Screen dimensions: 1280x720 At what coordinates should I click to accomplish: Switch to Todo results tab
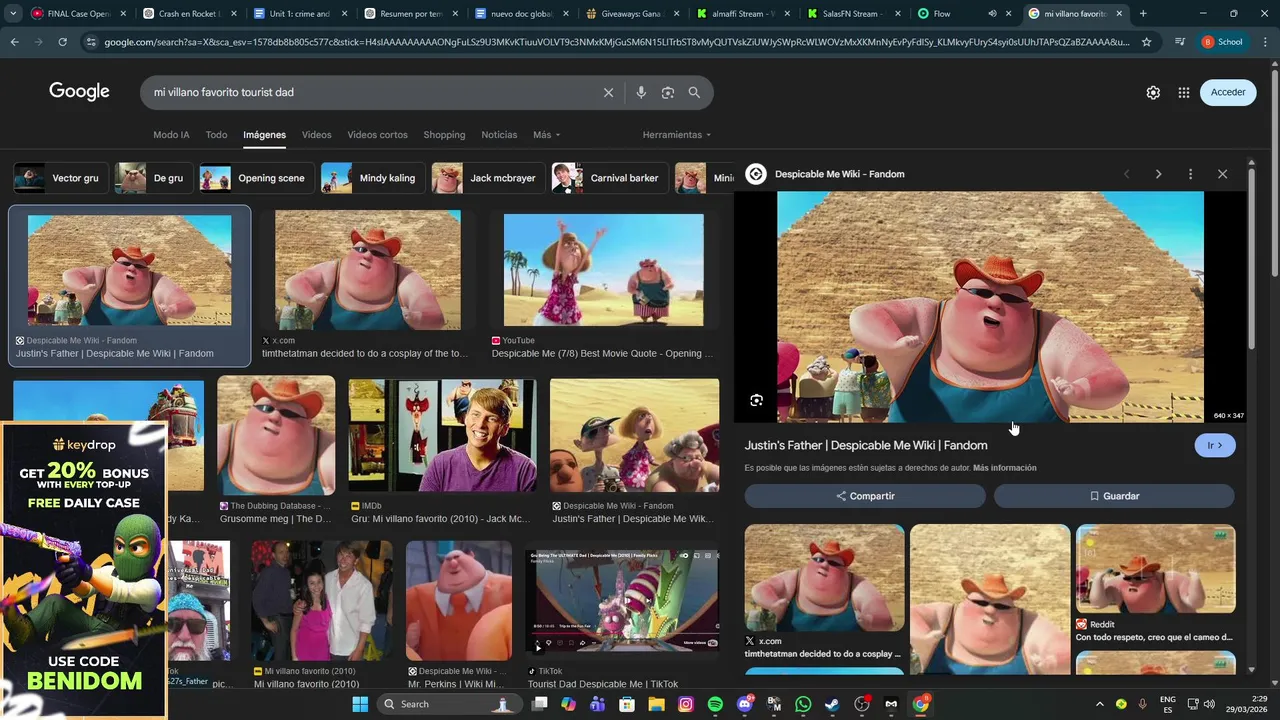[216, 135]
